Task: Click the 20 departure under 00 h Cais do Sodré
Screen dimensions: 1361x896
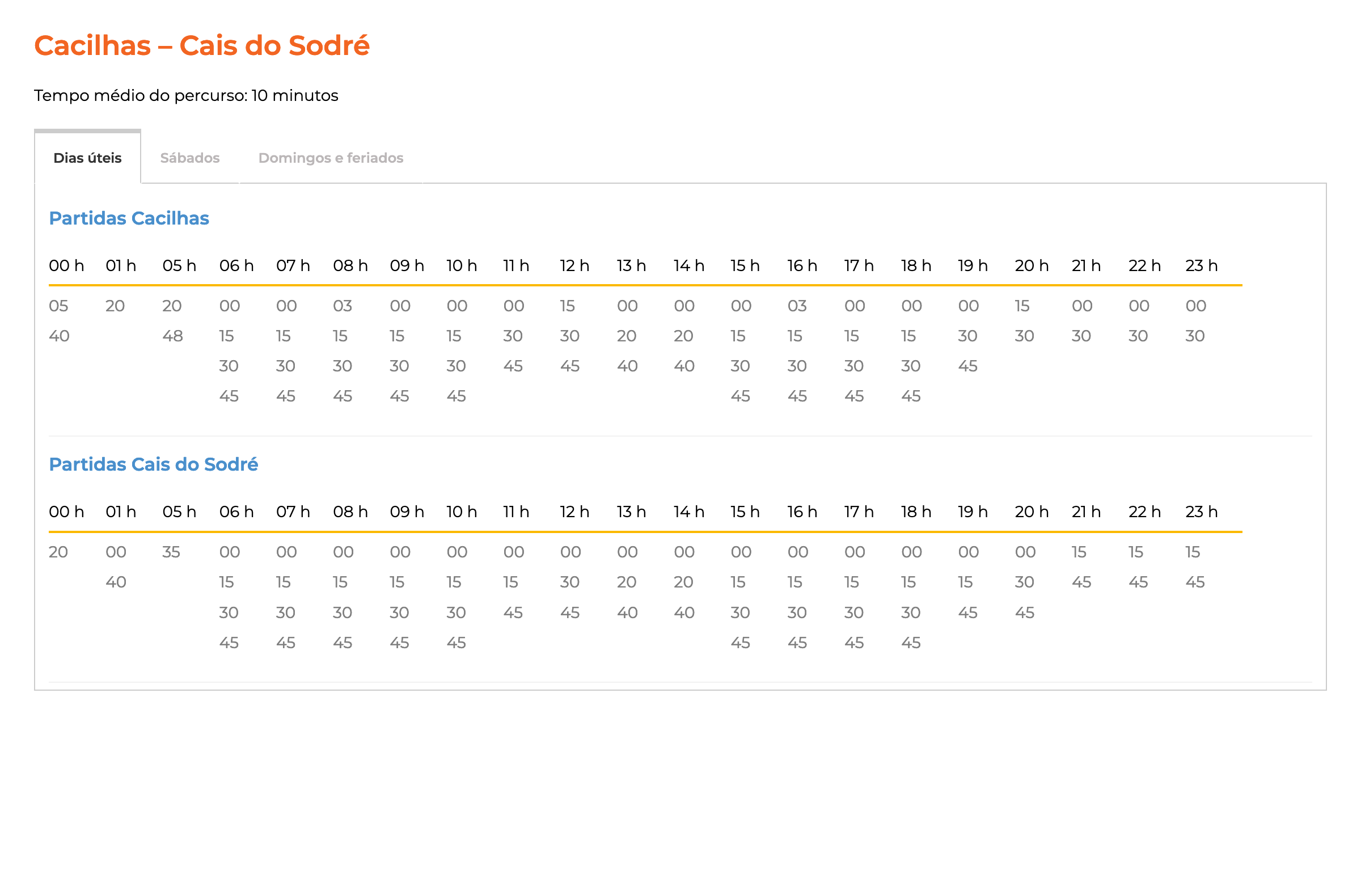Action: pos(58,552)
